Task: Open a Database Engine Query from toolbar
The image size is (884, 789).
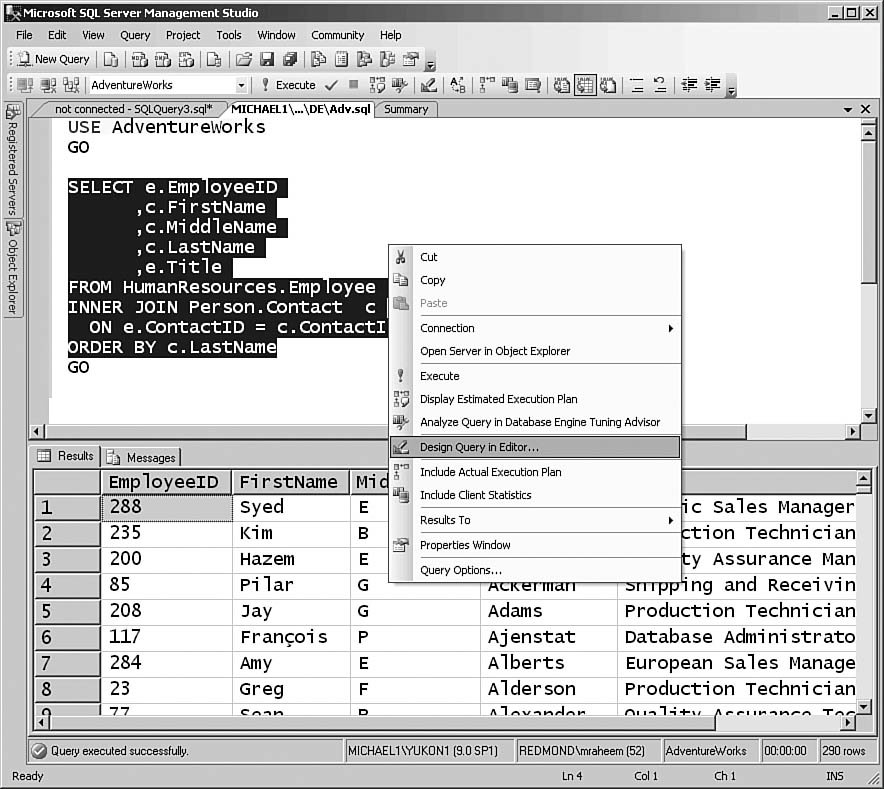Action: click(111, 59)
